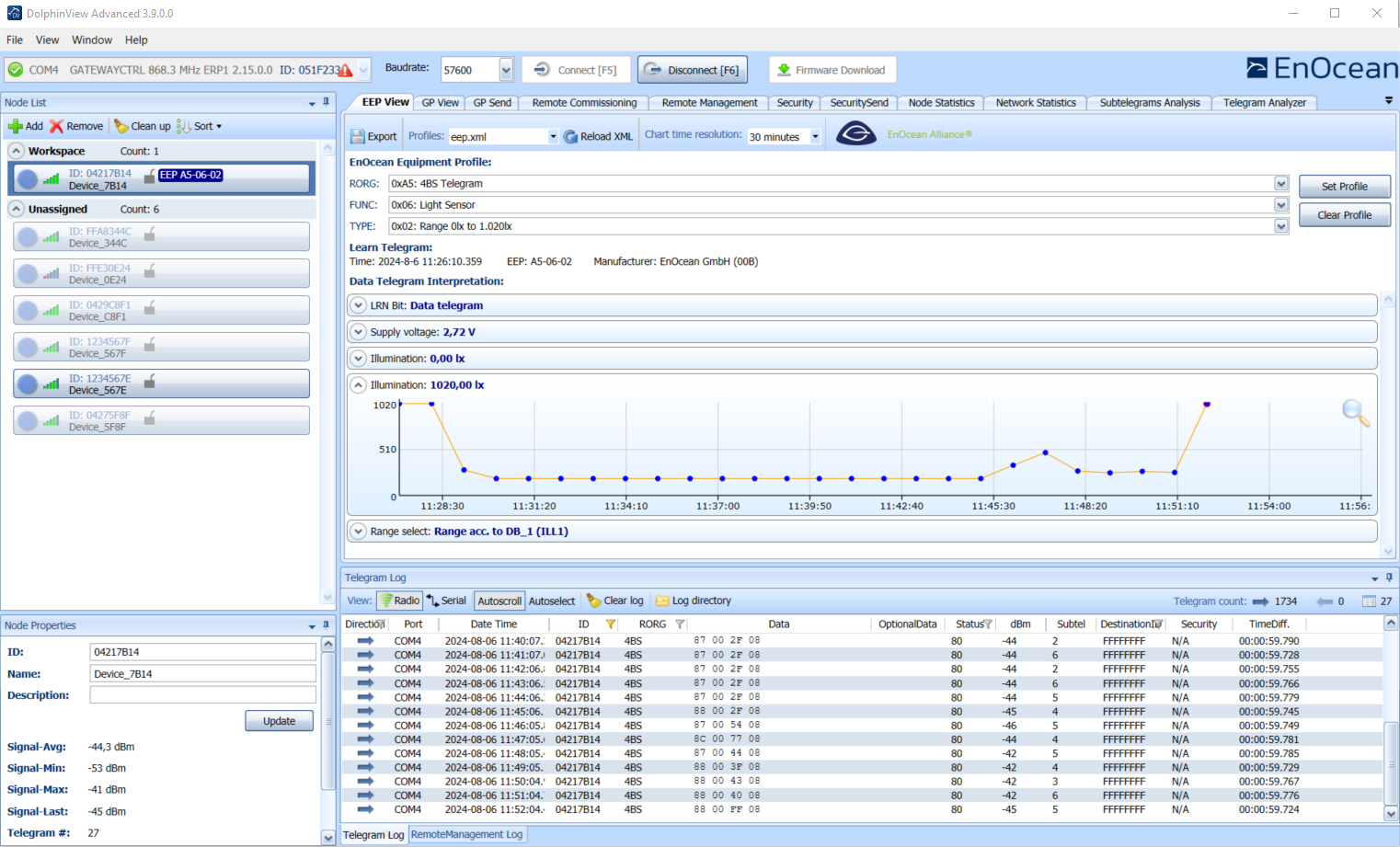Viewport: 1400px width, 847px height.
Task: Open the TYPE profile dropdown
Action: (1280, 226)
